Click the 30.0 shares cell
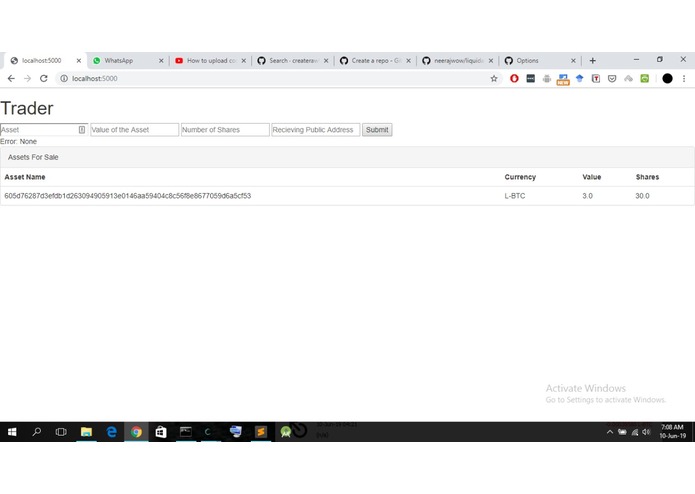 642,196
